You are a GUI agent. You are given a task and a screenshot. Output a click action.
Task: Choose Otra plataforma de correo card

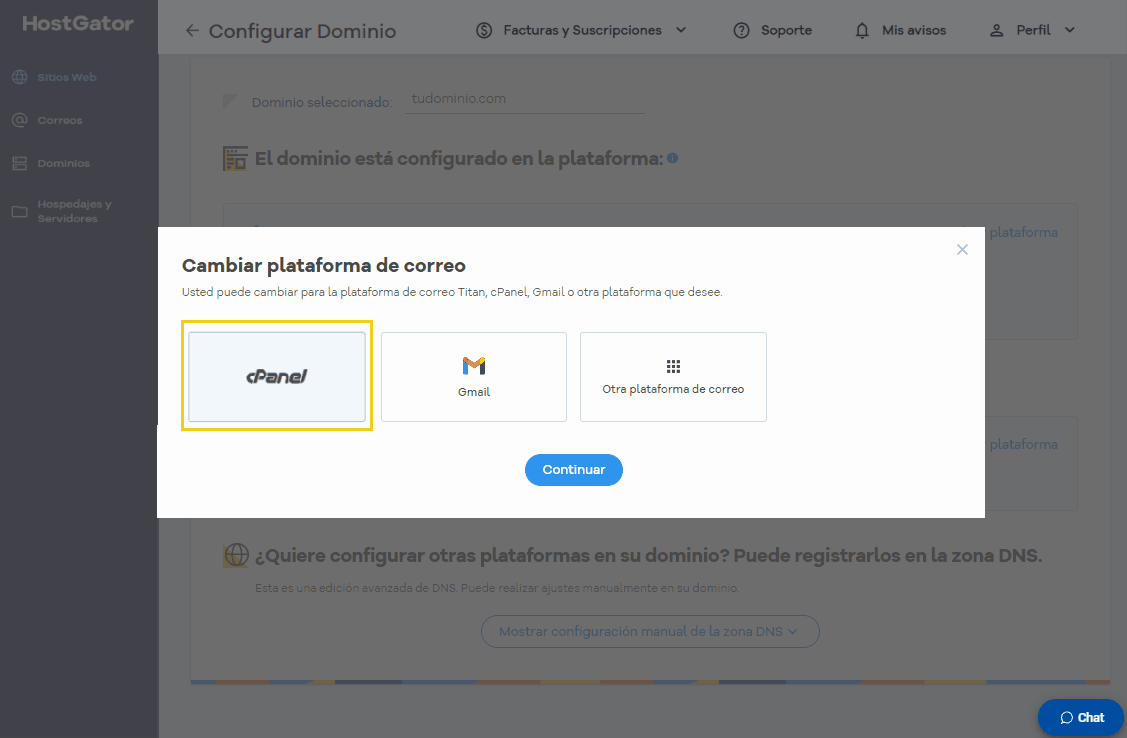673,377
